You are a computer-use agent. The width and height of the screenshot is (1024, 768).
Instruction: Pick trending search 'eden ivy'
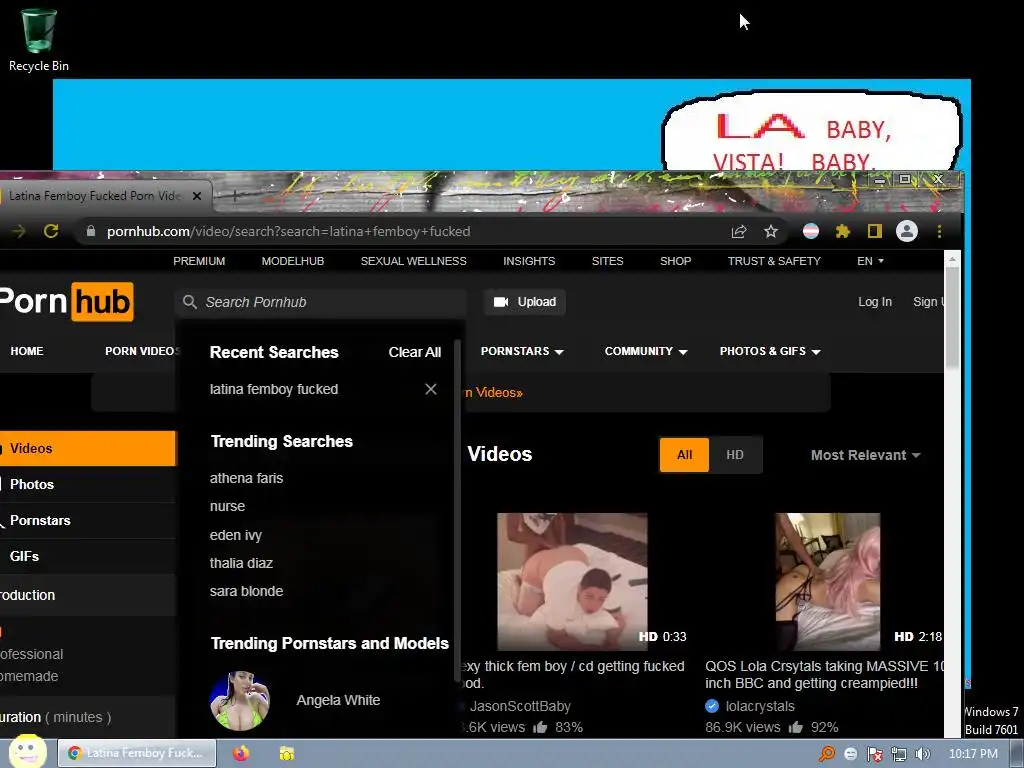coord(235,535)
